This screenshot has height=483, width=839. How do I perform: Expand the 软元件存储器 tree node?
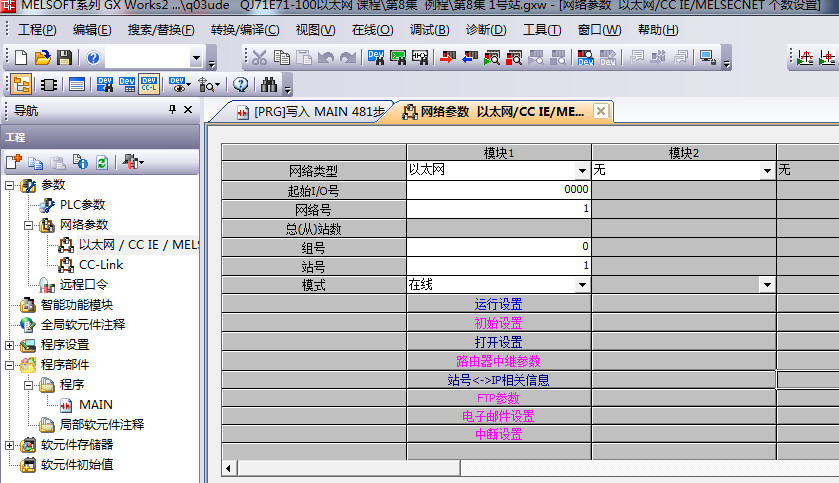click(10, 445)
